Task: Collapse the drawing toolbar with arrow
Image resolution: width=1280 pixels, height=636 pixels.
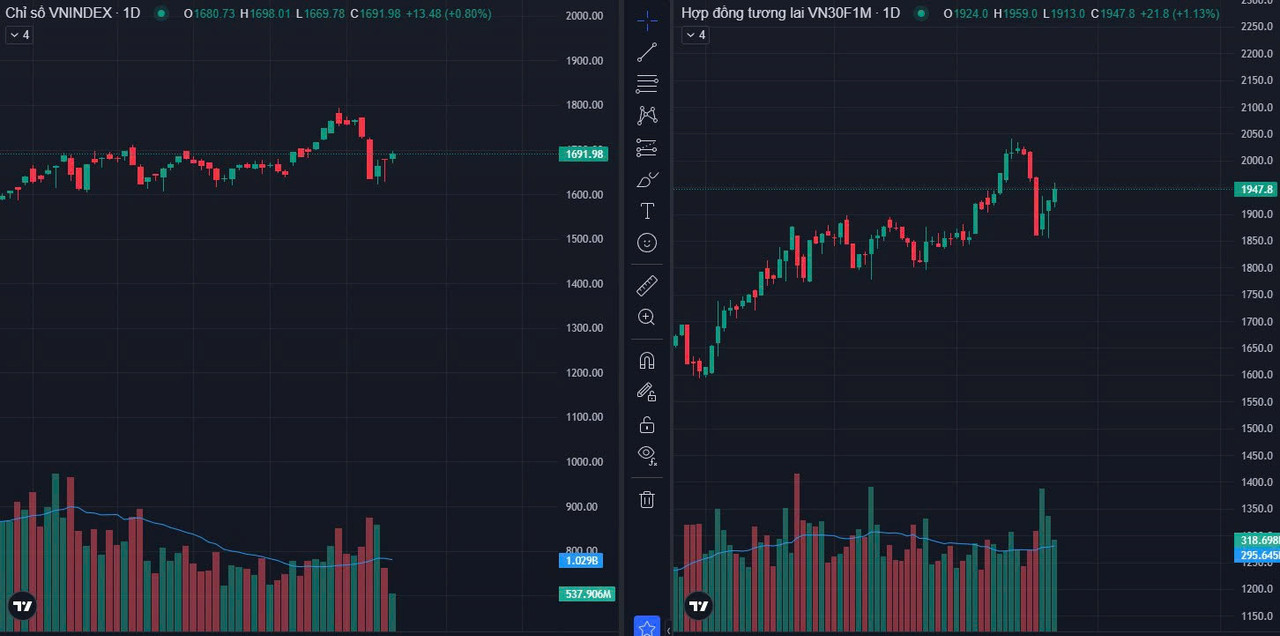Action: click(668, 630)
